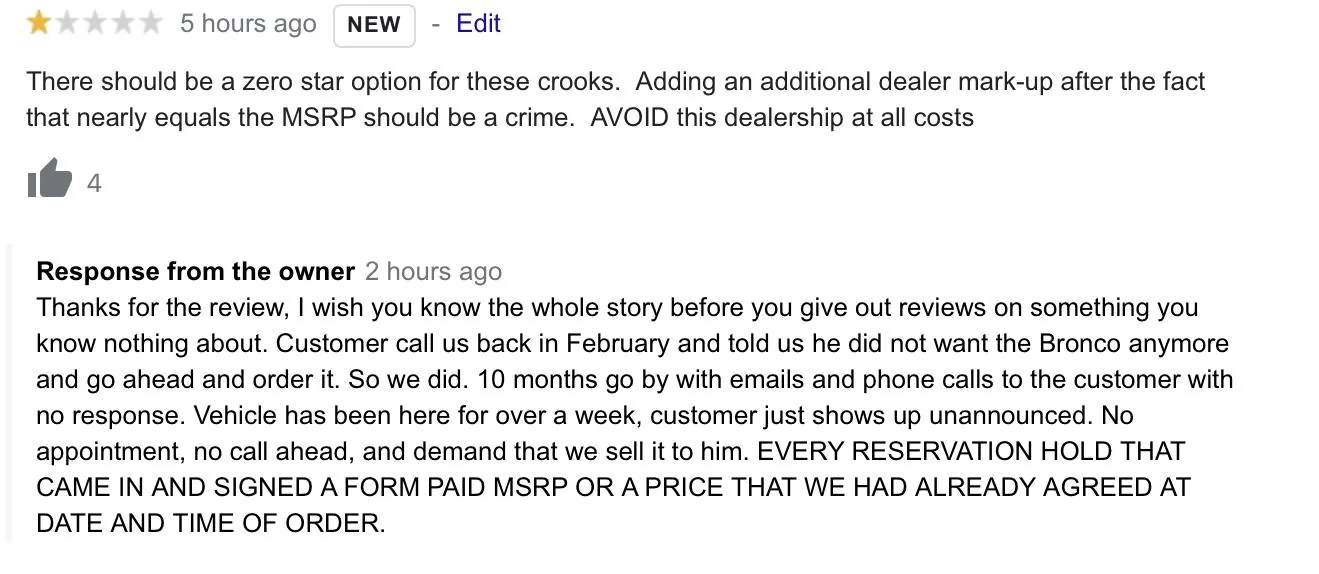This screenshot has height=574, width=1319.
Task: Click the "EVERY RESERVATION HOLD THAT" uppercase text
Action: coord(971,451)
